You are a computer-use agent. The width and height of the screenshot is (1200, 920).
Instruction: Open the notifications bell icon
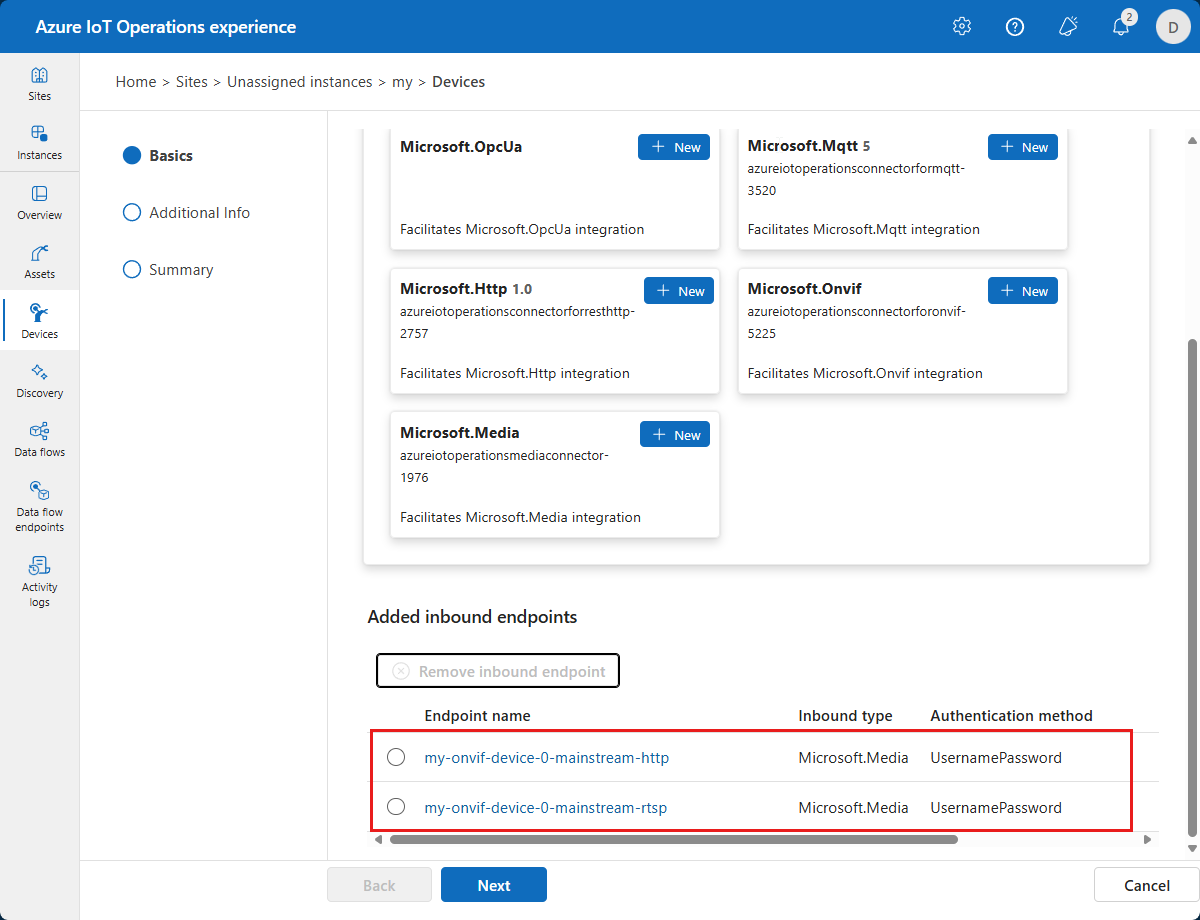point(1121,27)
